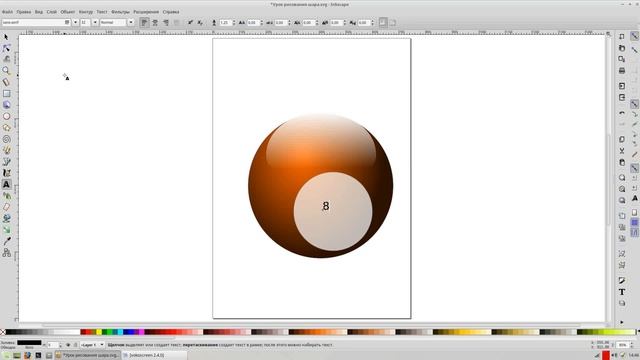The image size is (640, 360).
Task: Toggle align text left
Action: (144, 22)
